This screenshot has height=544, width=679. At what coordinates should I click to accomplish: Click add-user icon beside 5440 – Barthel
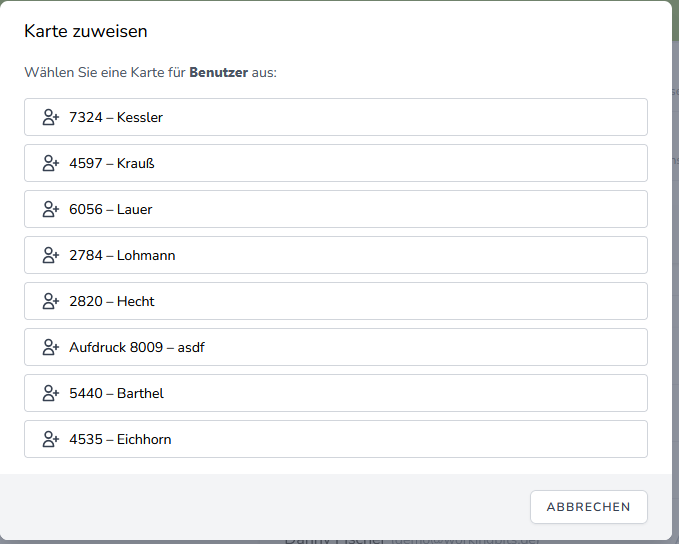51,393
